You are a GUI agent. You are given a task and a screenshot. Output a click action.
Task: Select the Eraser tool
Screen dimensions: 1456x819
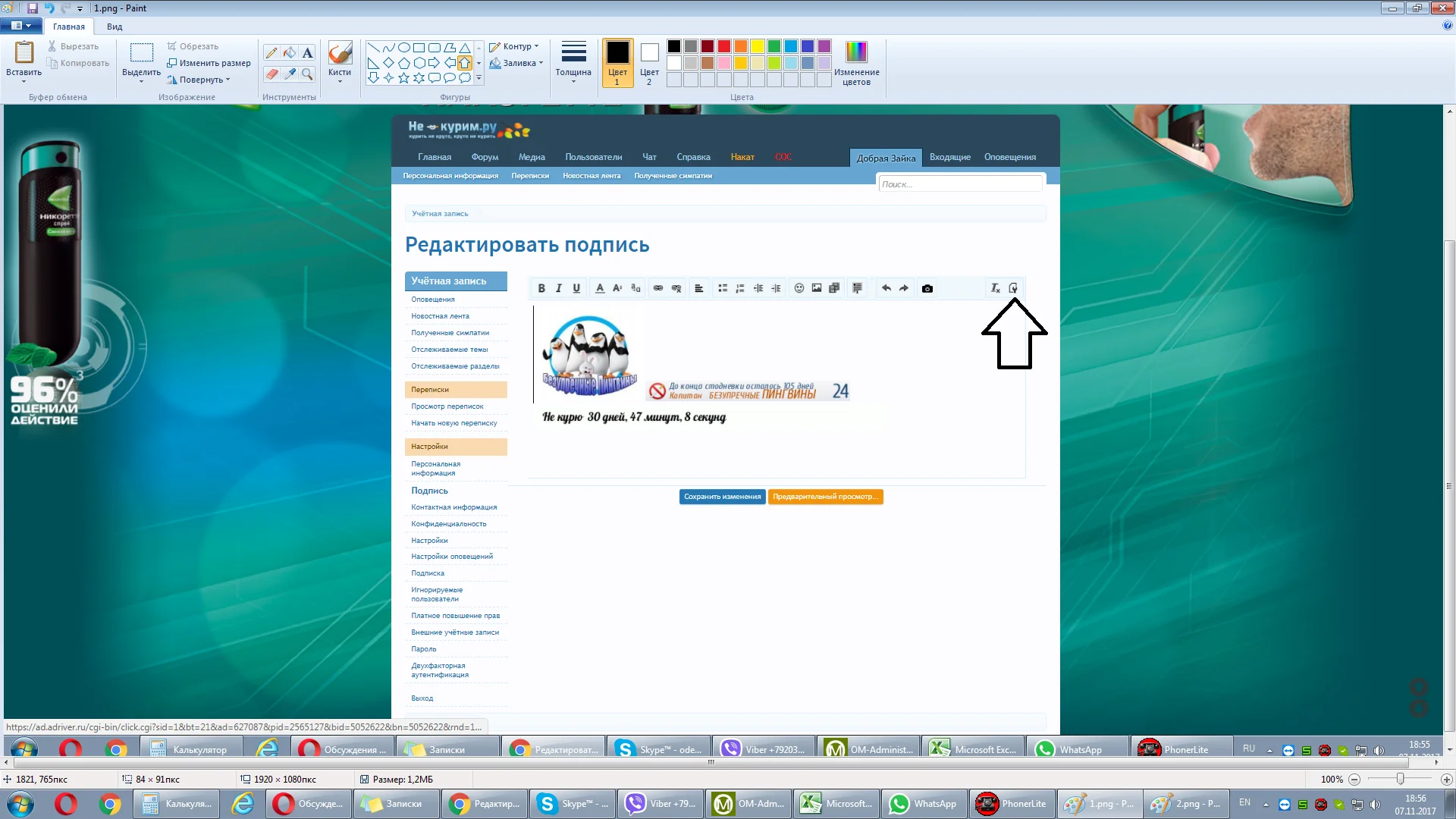tap(271, 74)
